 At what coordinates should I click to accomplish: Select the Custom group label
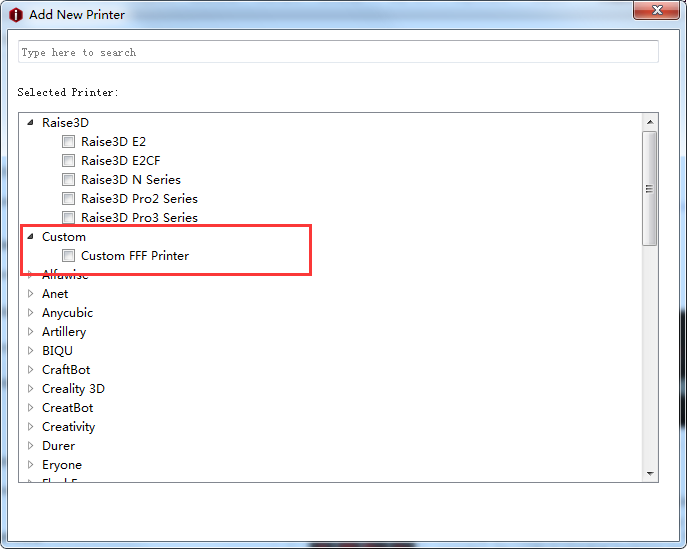[x=64, y=237]
